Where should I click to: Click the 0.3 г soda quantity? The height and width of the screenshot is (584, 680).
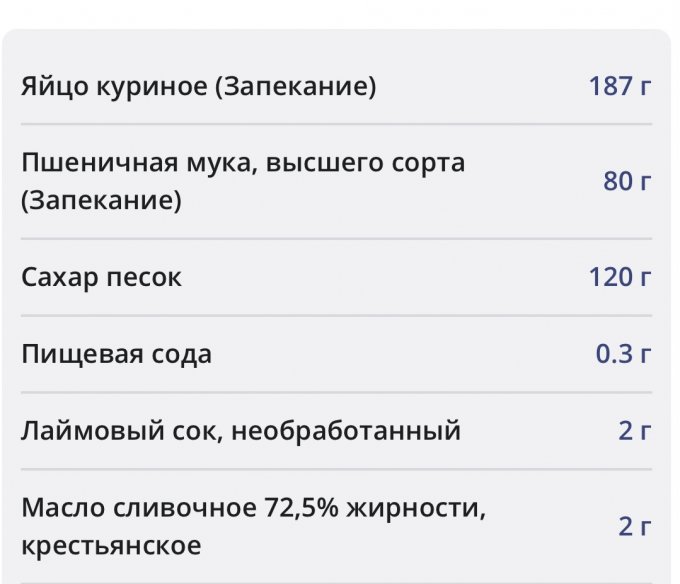click(x=624, y=354)
